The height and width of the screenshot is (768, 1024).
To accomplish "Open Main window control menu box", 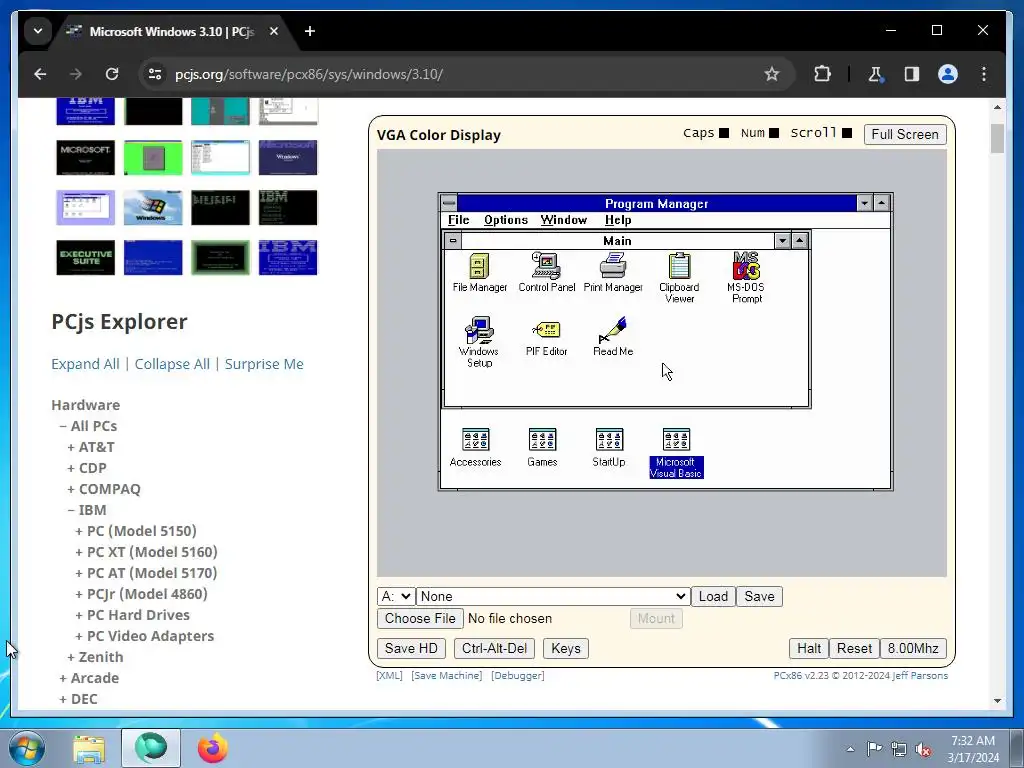I will click(x=453, y=240).
